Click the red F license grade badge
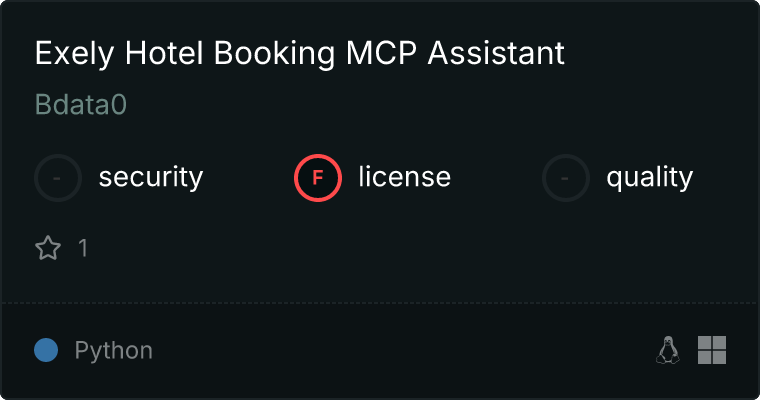Viewport: 760px width, 400px height. tap(318, 178)
